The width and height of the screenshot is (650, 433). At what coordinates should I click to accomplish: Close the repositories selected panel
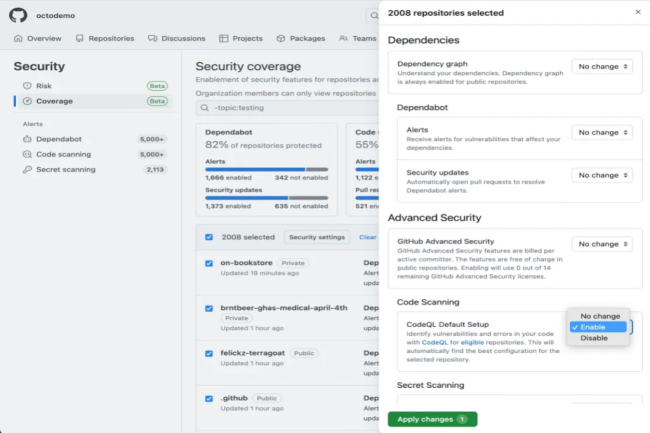[639, 13]
